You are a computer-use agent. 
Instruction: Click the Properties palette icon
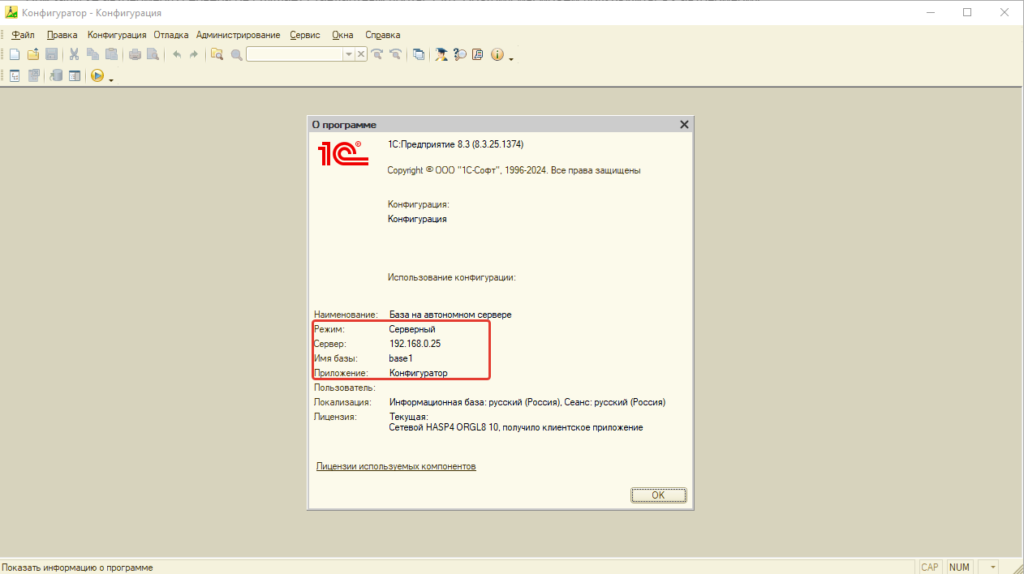(74, 76)
